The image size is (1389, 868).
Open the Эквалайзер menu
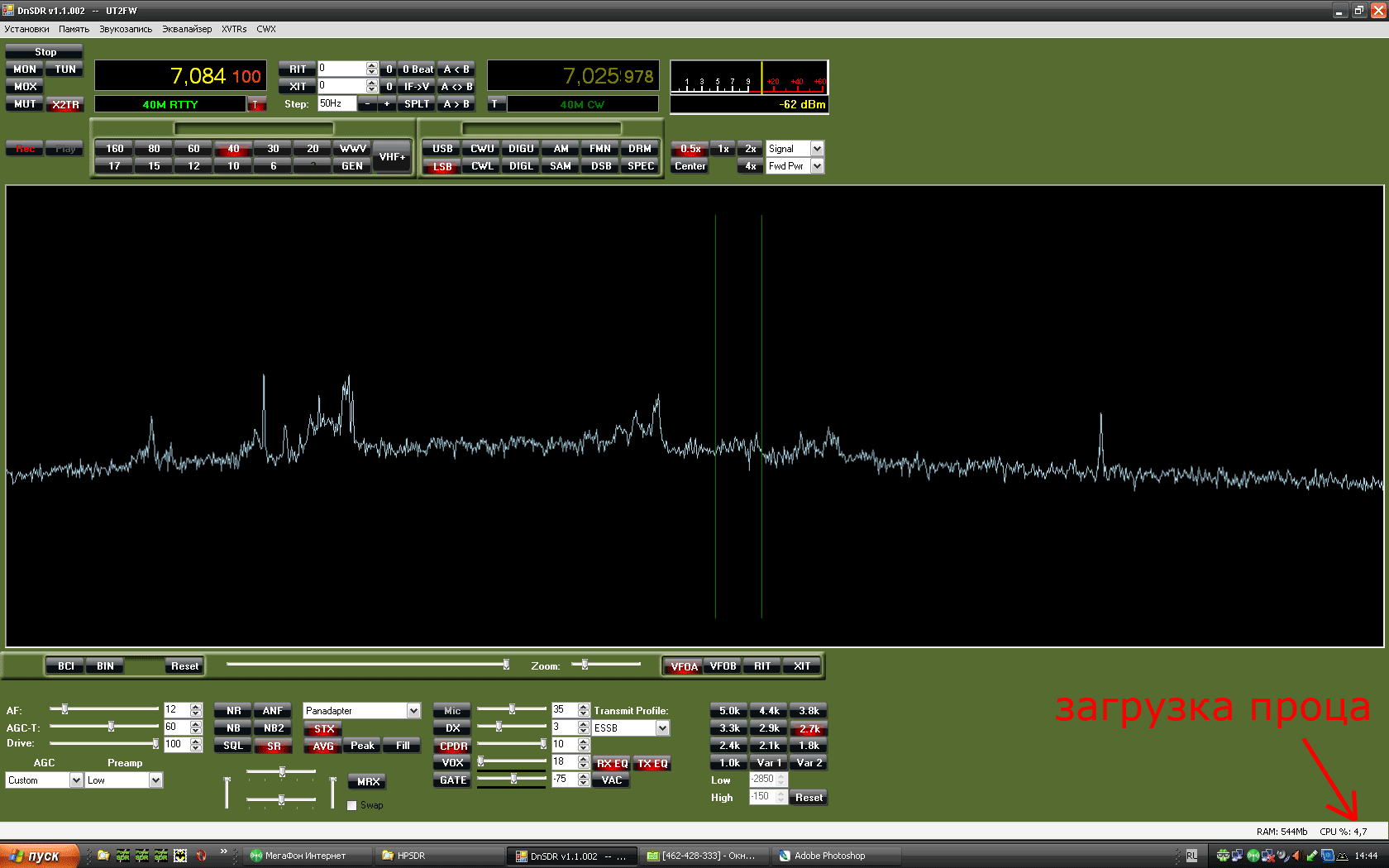(187, 29)
